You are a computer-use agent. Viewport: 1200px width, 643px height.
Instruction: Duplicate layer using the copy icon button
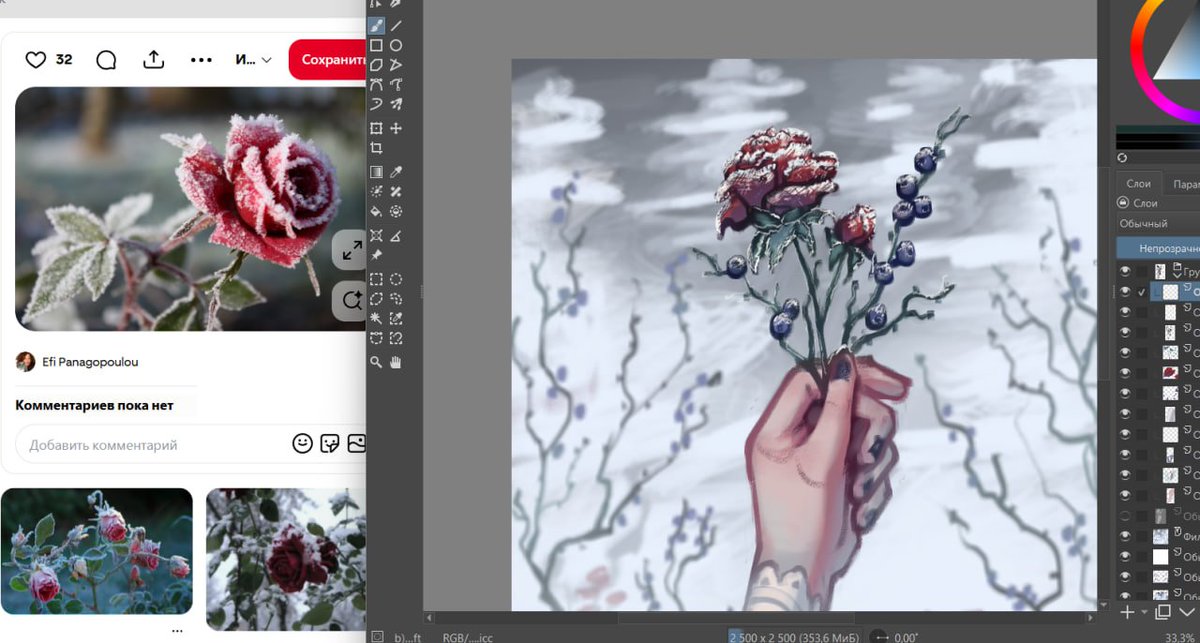1163,611
